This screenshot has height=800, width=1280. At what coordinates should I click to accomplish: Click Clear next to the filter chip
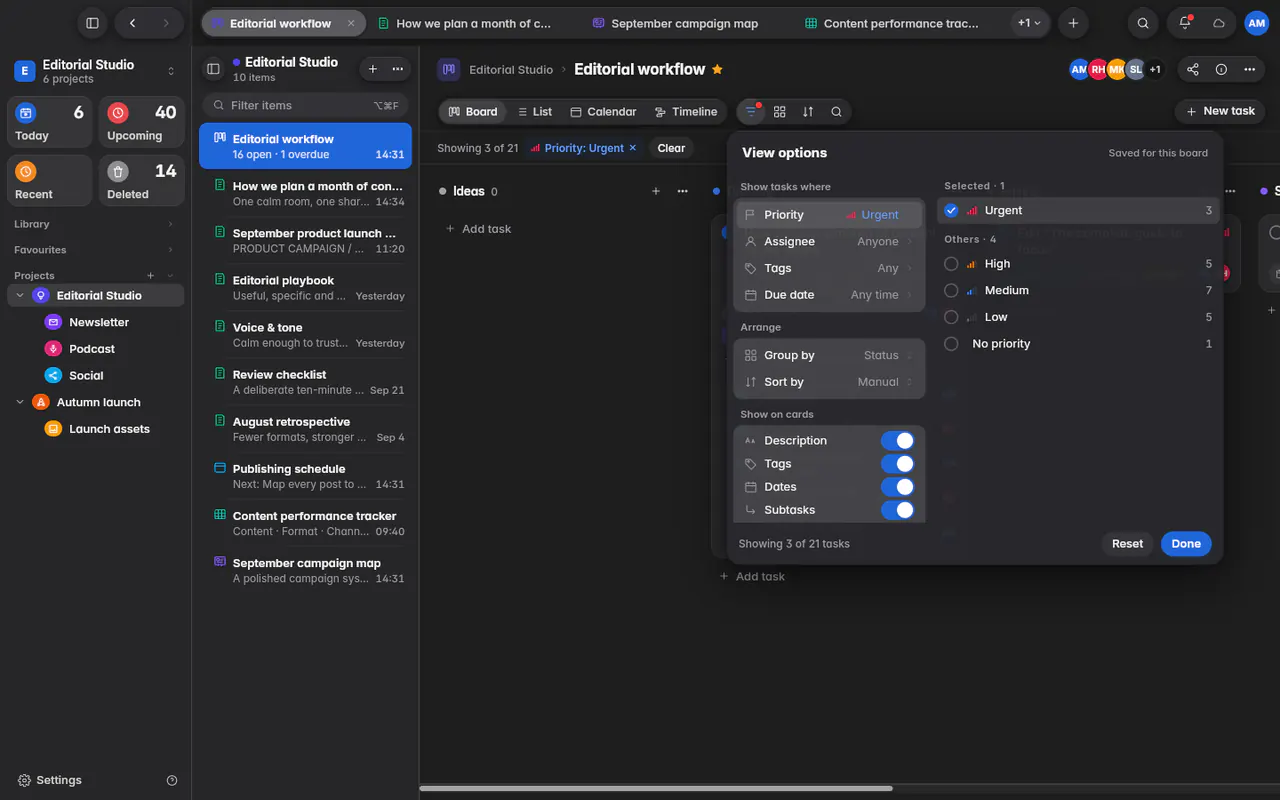tap(671, 148)
